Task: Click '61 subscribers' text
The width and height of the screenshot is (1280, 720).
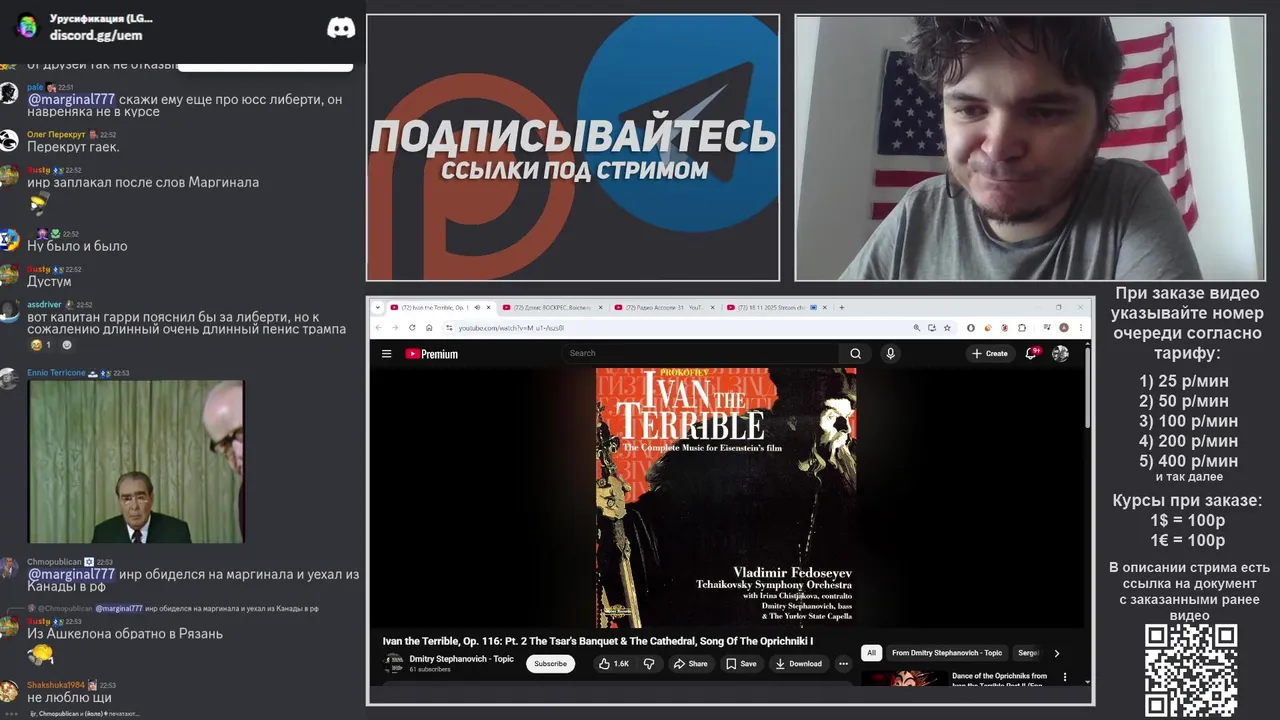Action: pos(430,670)
